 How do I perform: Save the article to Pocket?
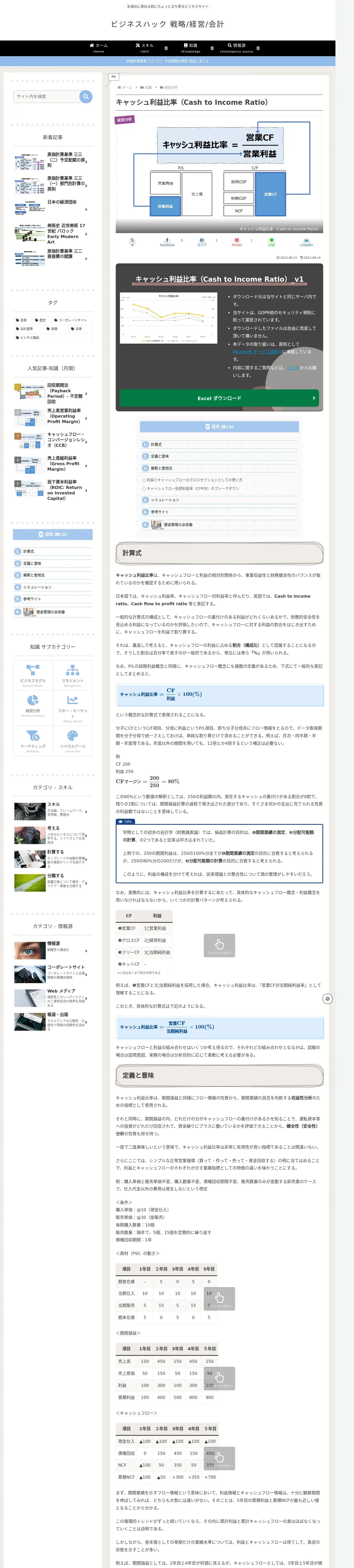237,242
